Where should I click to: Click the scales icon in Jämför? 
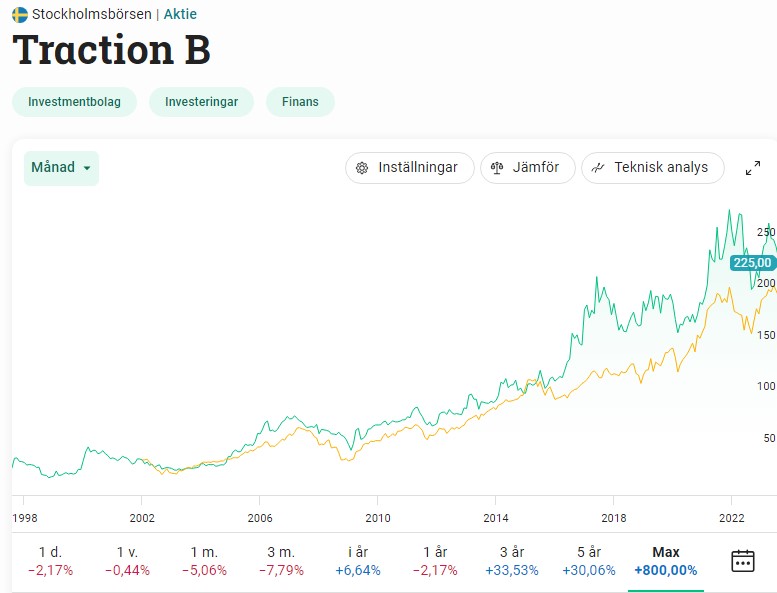pyautogui.click(x=496, y=168)
